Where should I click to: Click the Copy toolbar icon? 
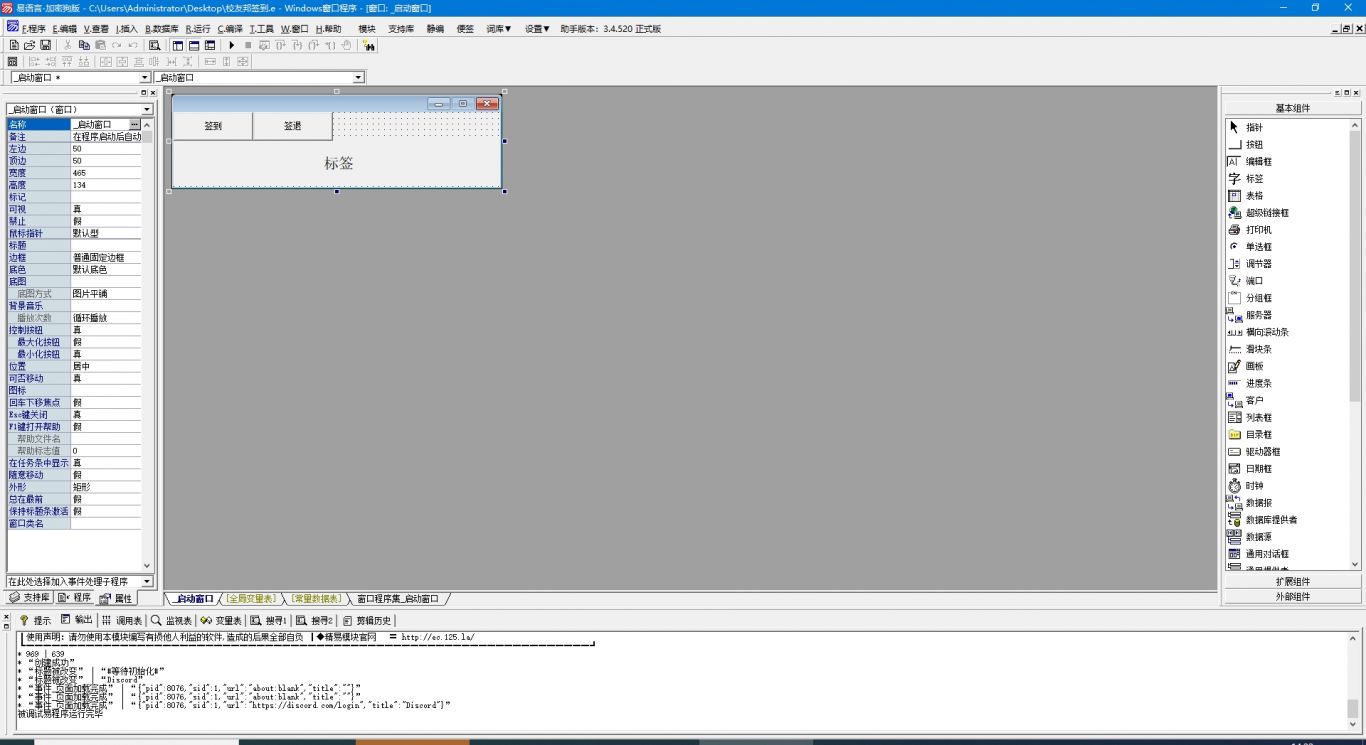click(x=84, y=45)
